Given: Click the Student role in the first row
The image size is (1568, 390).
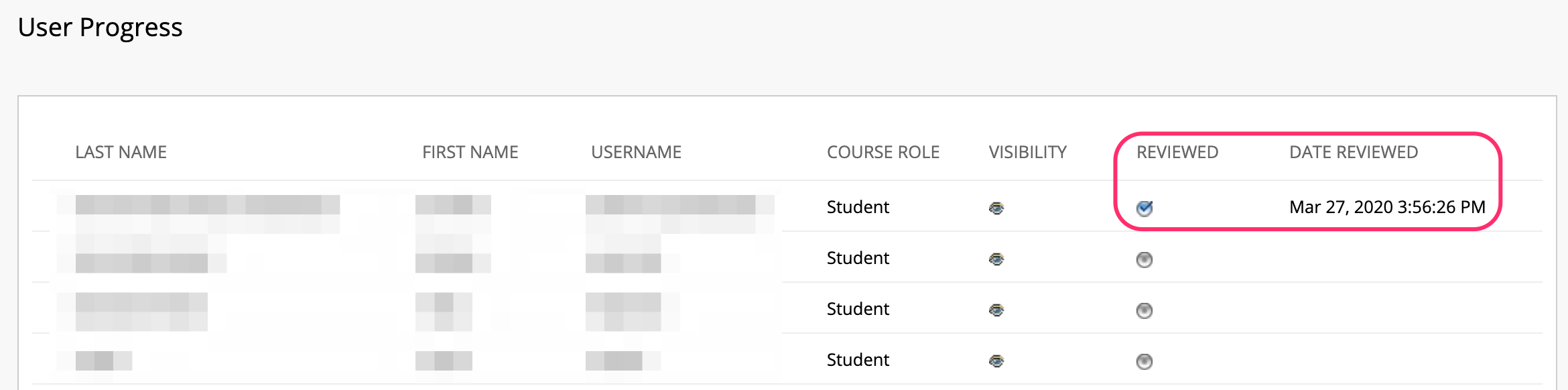Looking at the screenshot, I should point(858,207).
